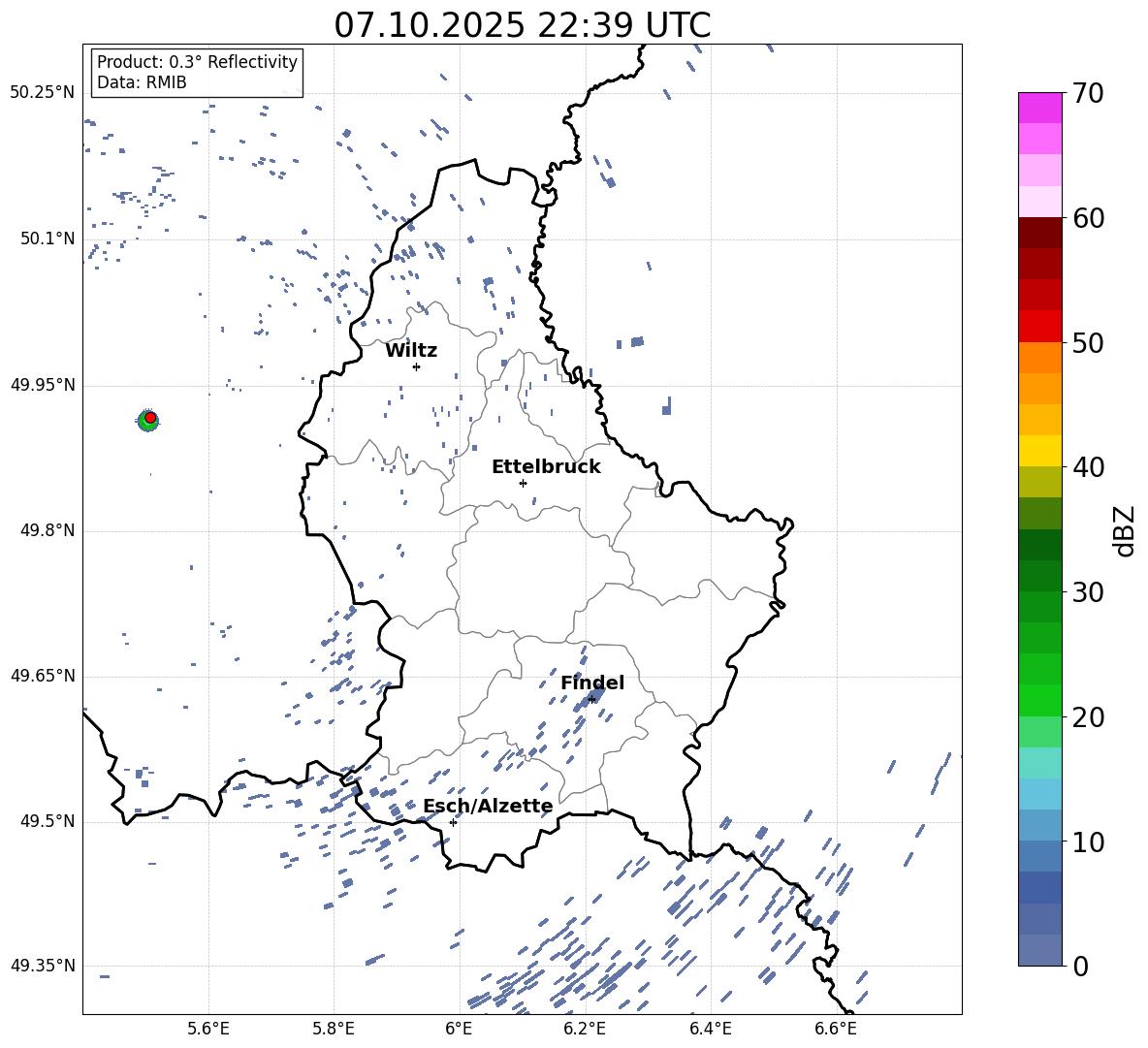This screenshot has width=1148, height=1048.
Task: Click the title '07.10.2025 22:39 UTC'
Action: click(x=522, y=25)
